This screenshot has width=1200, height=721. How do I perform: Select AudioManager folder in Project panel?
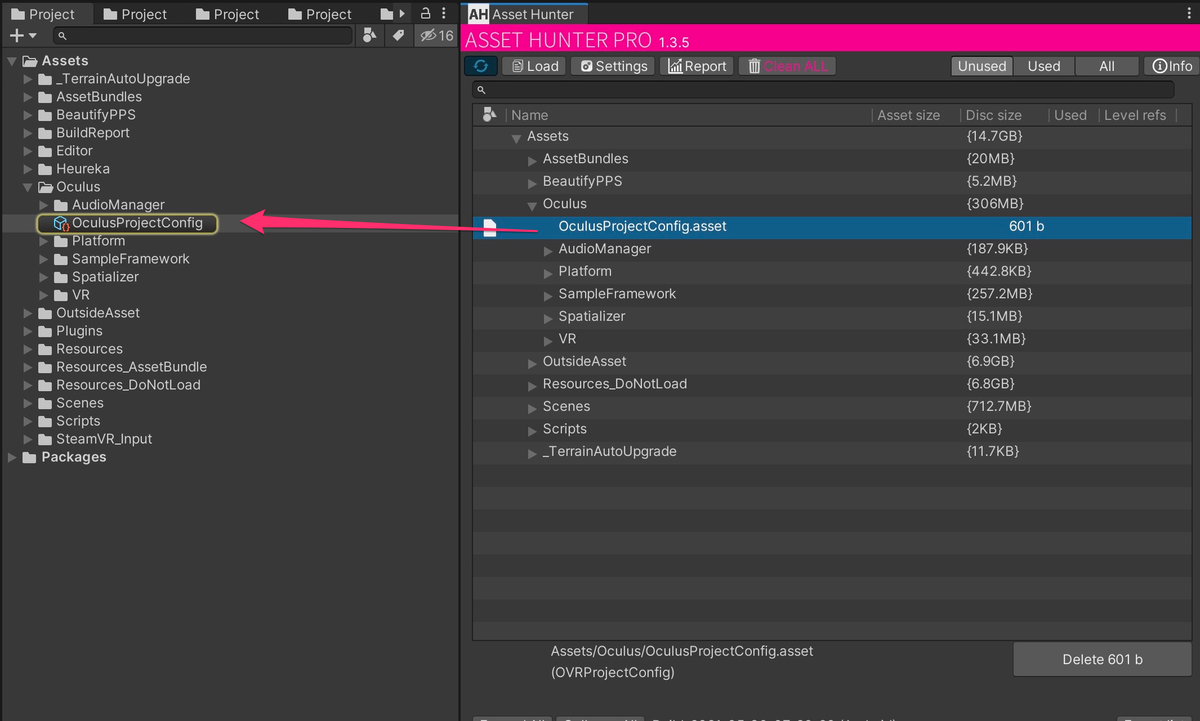[x=118, y=205]
